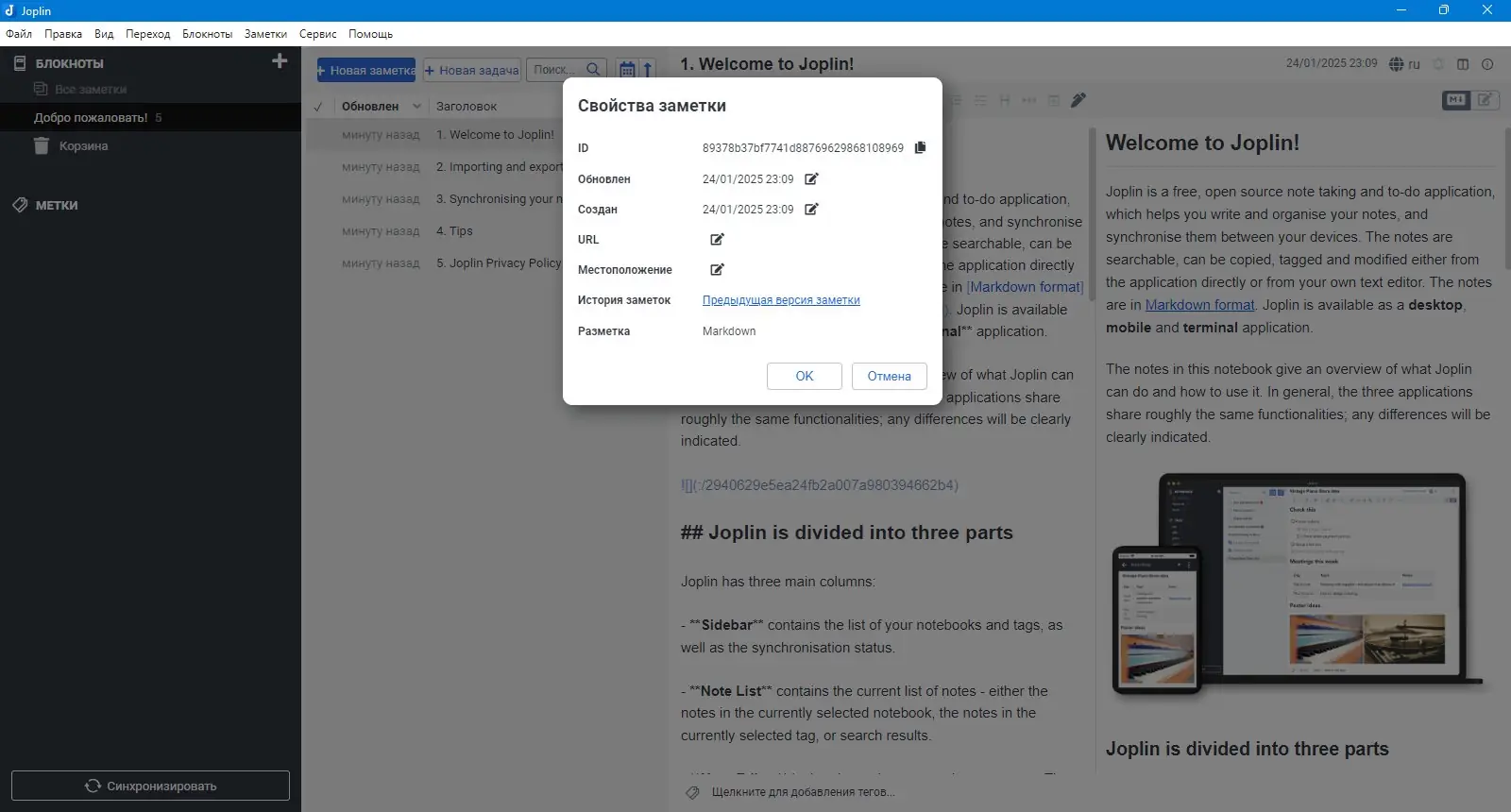Click the search magnifier icon
The height and width of the screenshot is (812, 1511).
(x=593, y=69)
